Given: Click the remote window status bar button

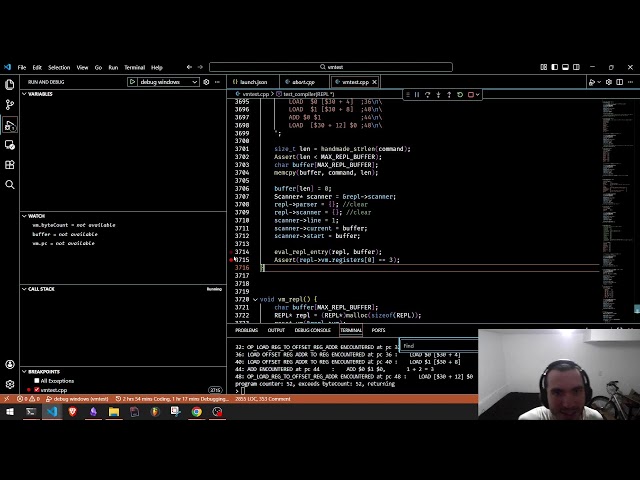Looking at the screenshot, I should pyautogui.click(x=7, y=399).
